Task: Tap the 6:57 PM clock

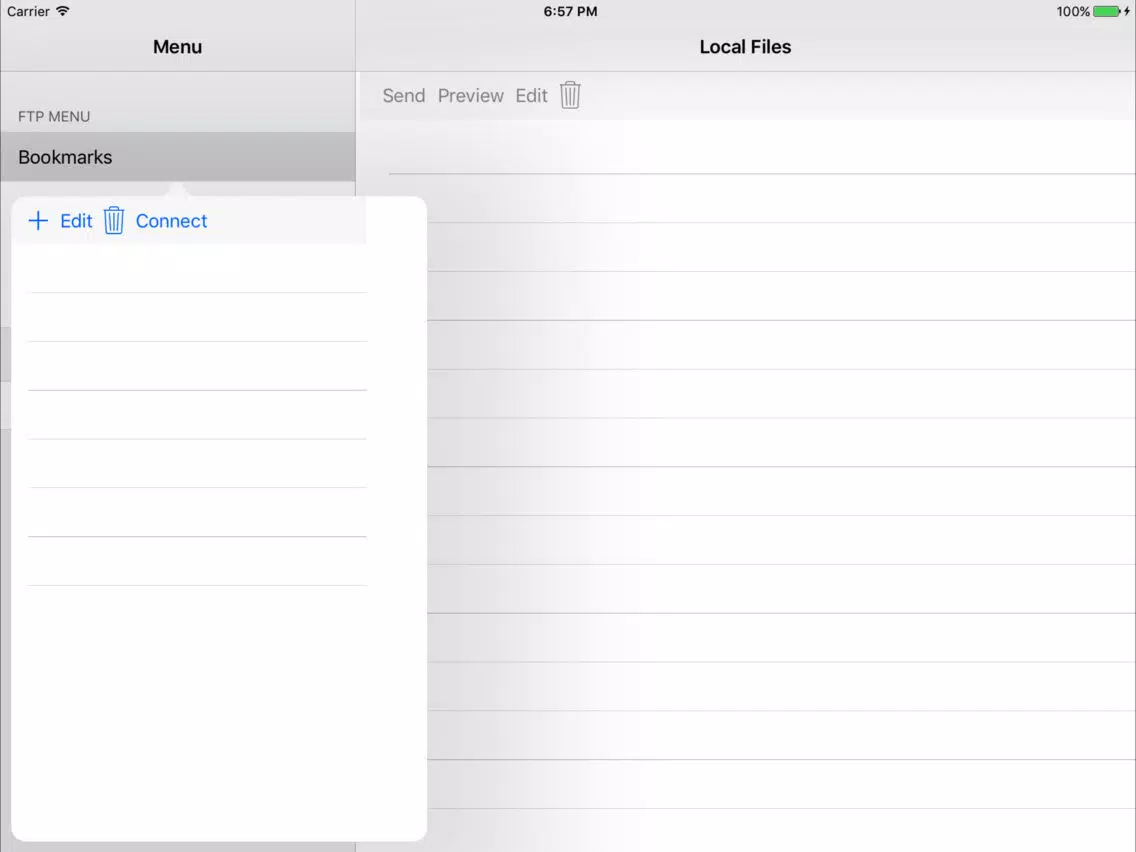Action: [x=570, y=11]
